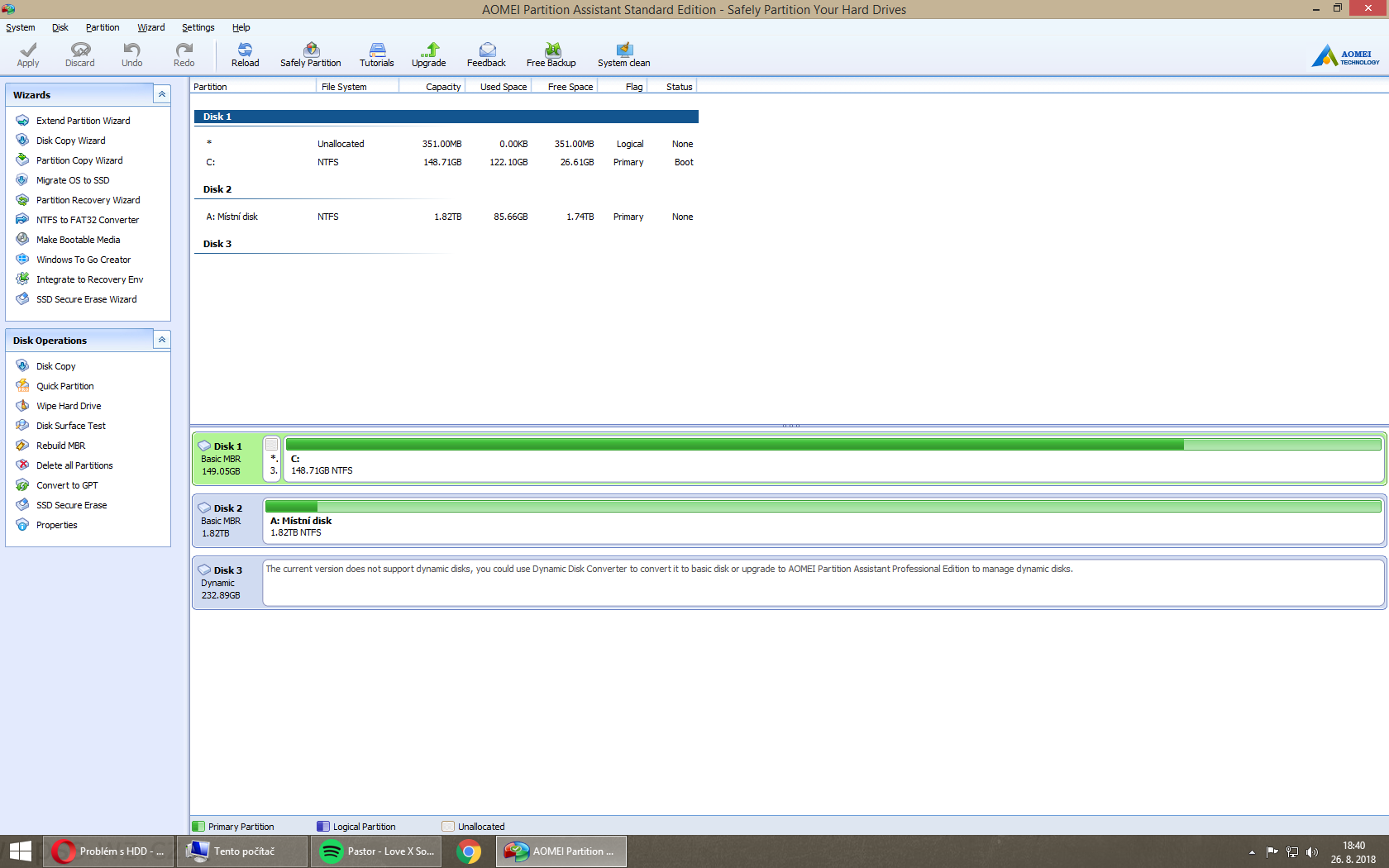Viewport: 1389px width, 868px height.
Task: Collapse the Wizards panel
Action: tap(162, 94)
